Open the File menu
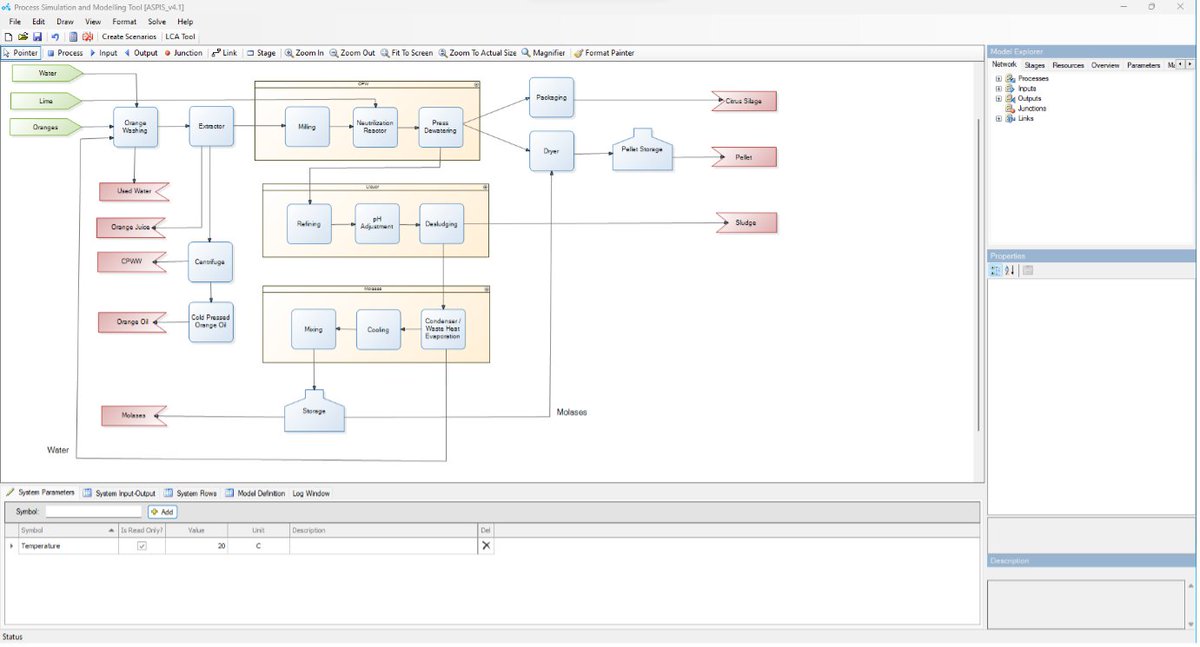The width and height of the screenshot is (1200, 647). point(14,21)
